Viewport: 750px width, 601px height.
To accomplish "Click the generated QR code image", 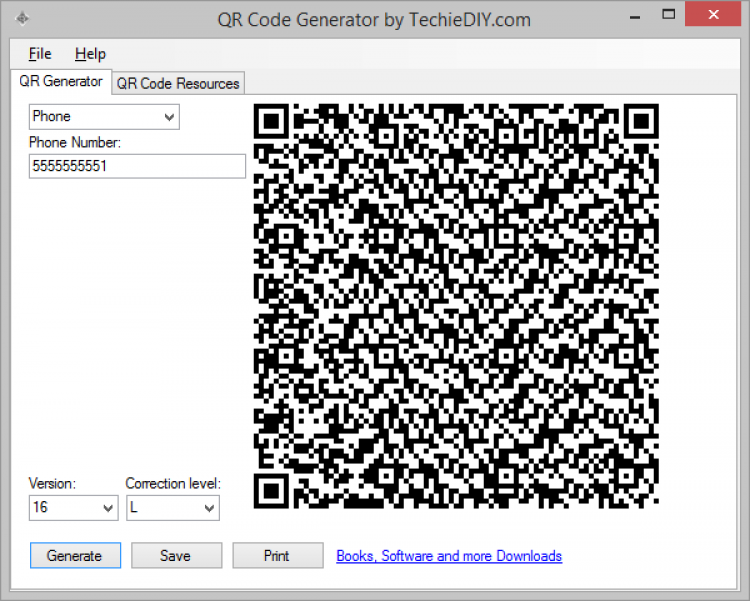I will pyautogui.click(x=456, y=306).
